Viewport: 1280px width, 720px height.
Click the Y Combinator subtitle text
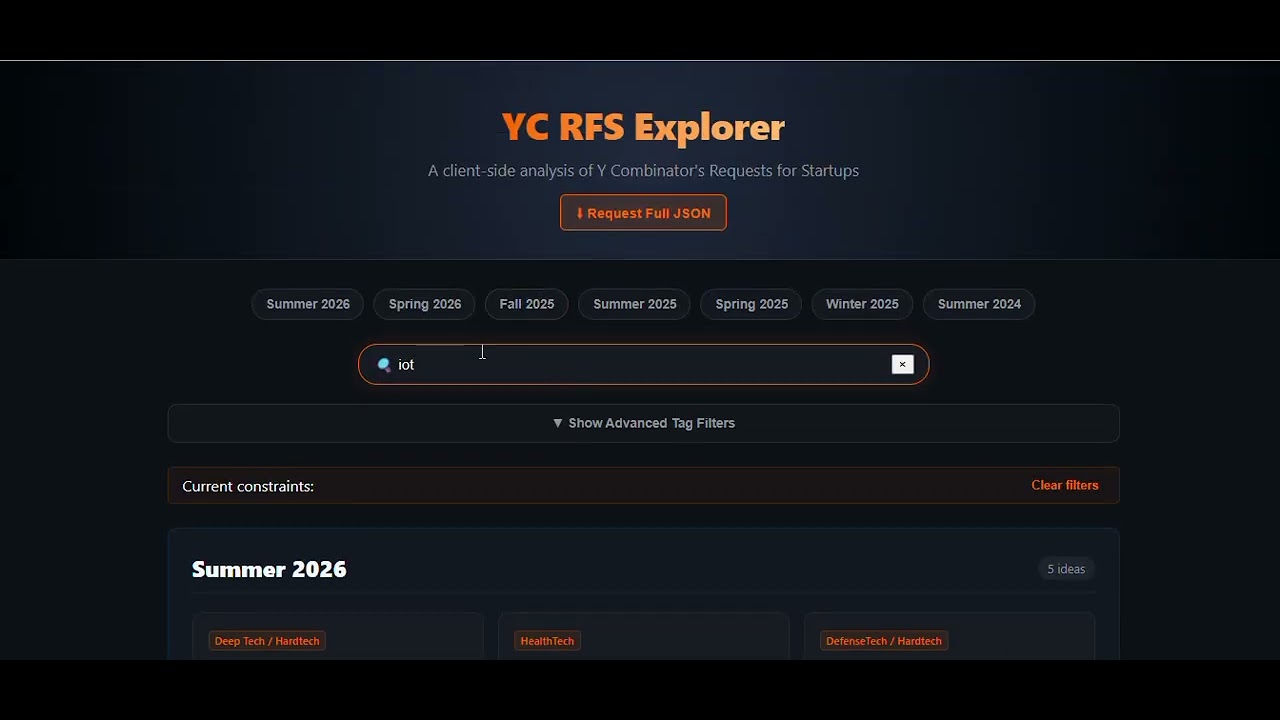pos(643,170)
